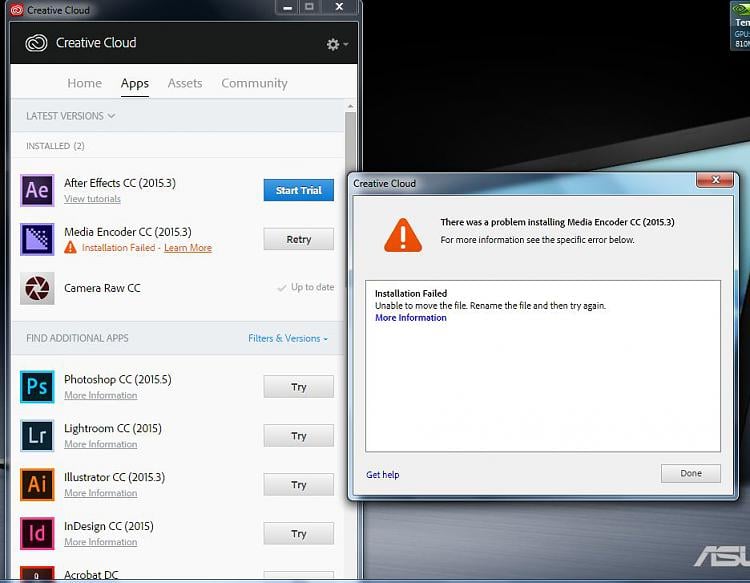Image resolution: width=750 pixels, height=583 pixels.
Task: Click the Creative Cloud logo in header
Action: click(x=36, y=43)
